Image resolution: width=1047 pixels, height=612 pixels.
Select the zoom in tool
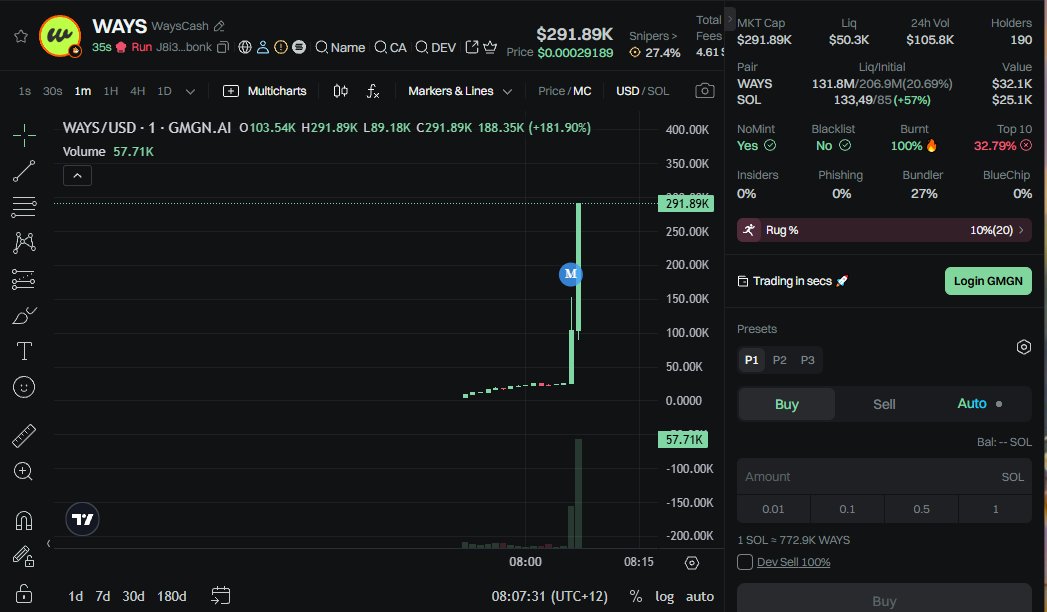tap(23, 471)
